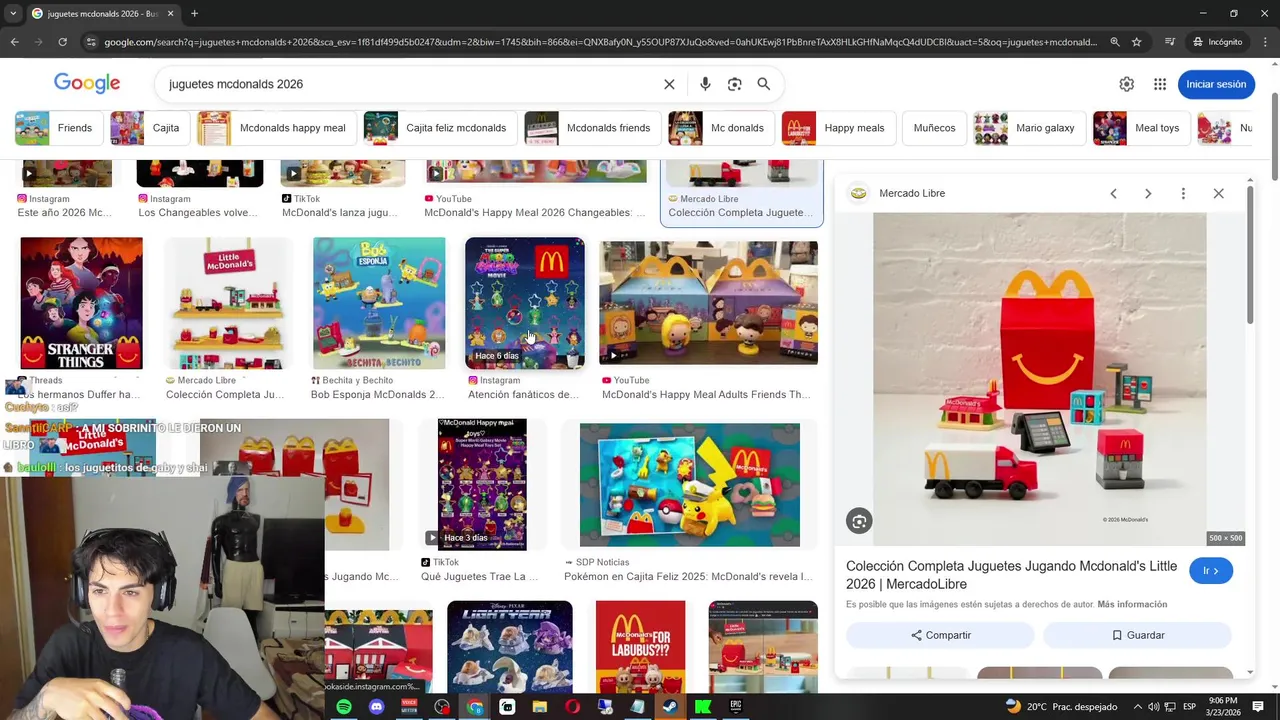
Task: Open Opera browser from the taskbar
Action: coord(572,707)
